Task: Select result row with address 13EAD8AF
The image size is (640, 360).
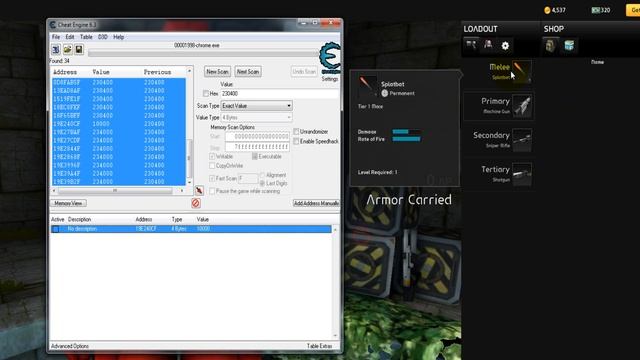Action: (118, 91)
